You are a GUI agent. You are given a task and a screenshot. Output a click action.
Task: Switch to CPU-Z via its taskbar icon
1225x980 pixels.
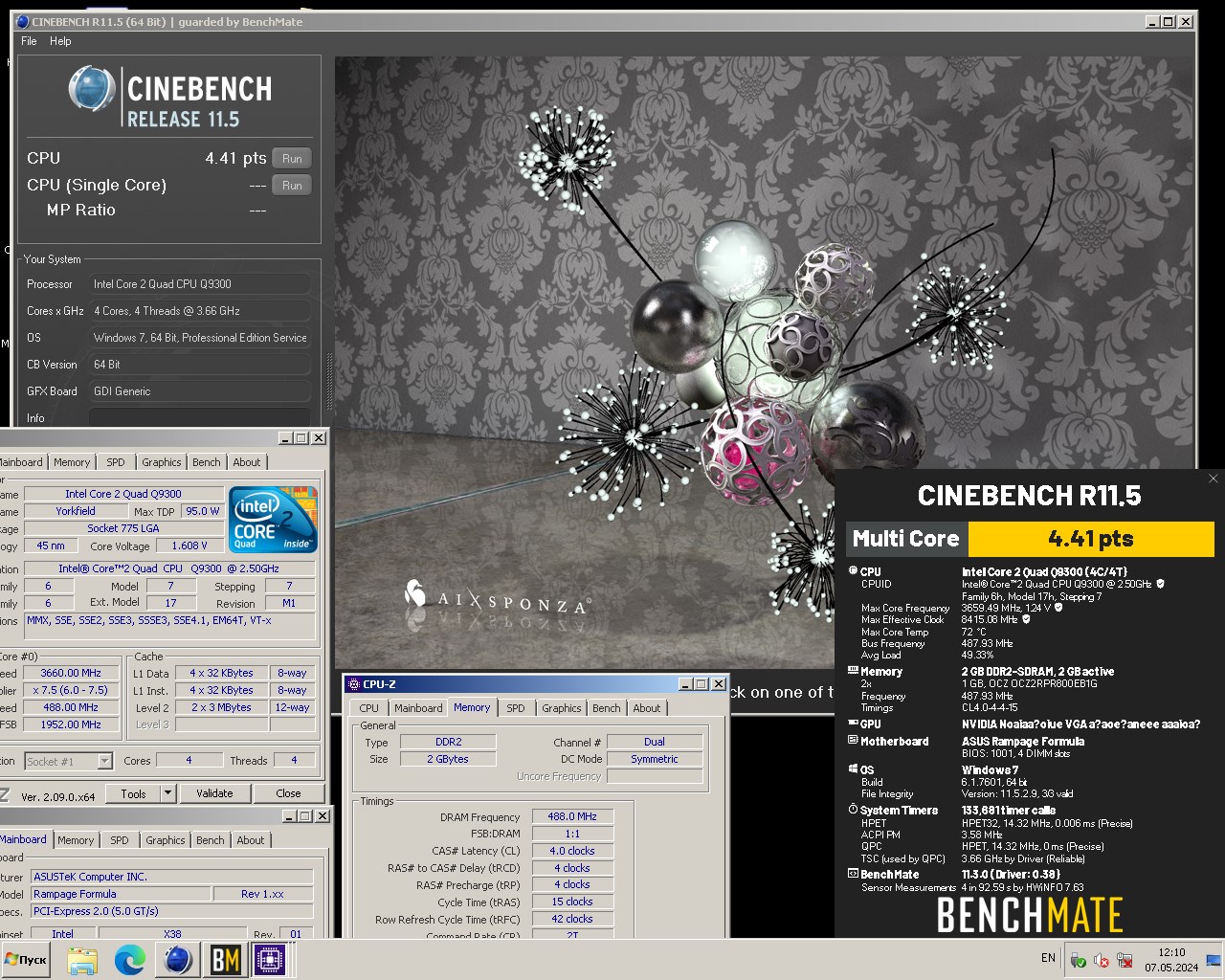(x=271, y=960)
